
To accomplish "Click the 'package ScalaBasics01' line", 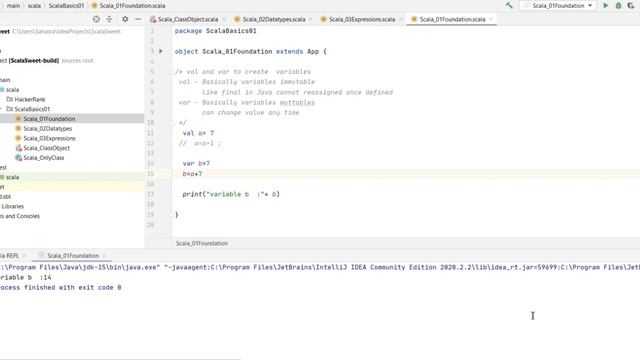I will pos(216,31).
